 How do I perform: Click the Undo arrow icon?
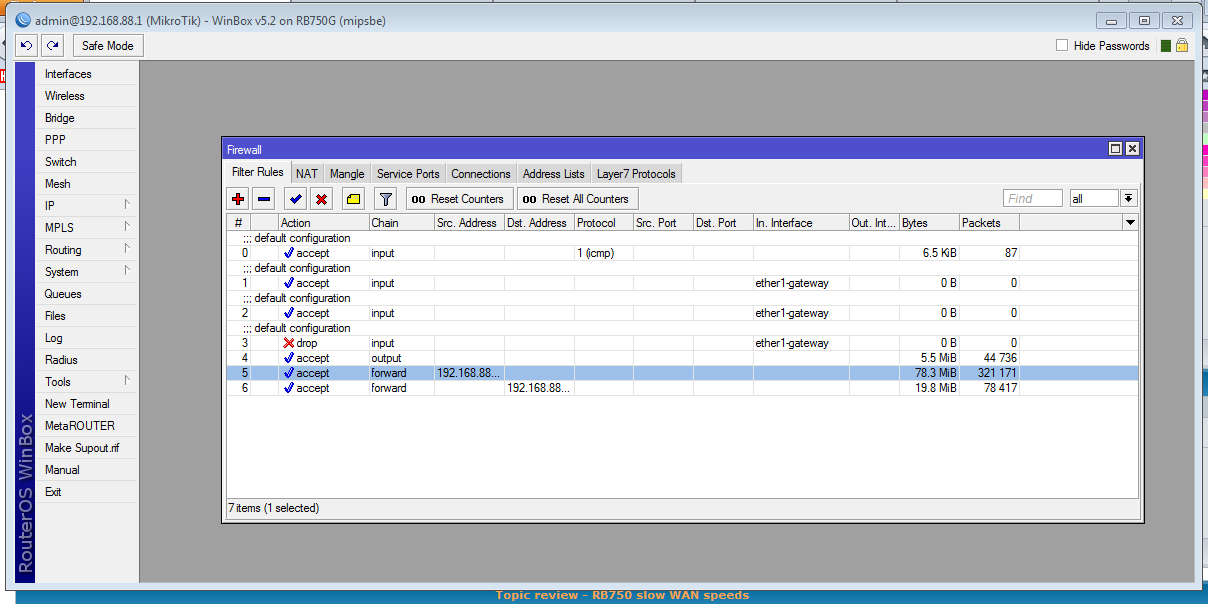(x=27, y=45)
